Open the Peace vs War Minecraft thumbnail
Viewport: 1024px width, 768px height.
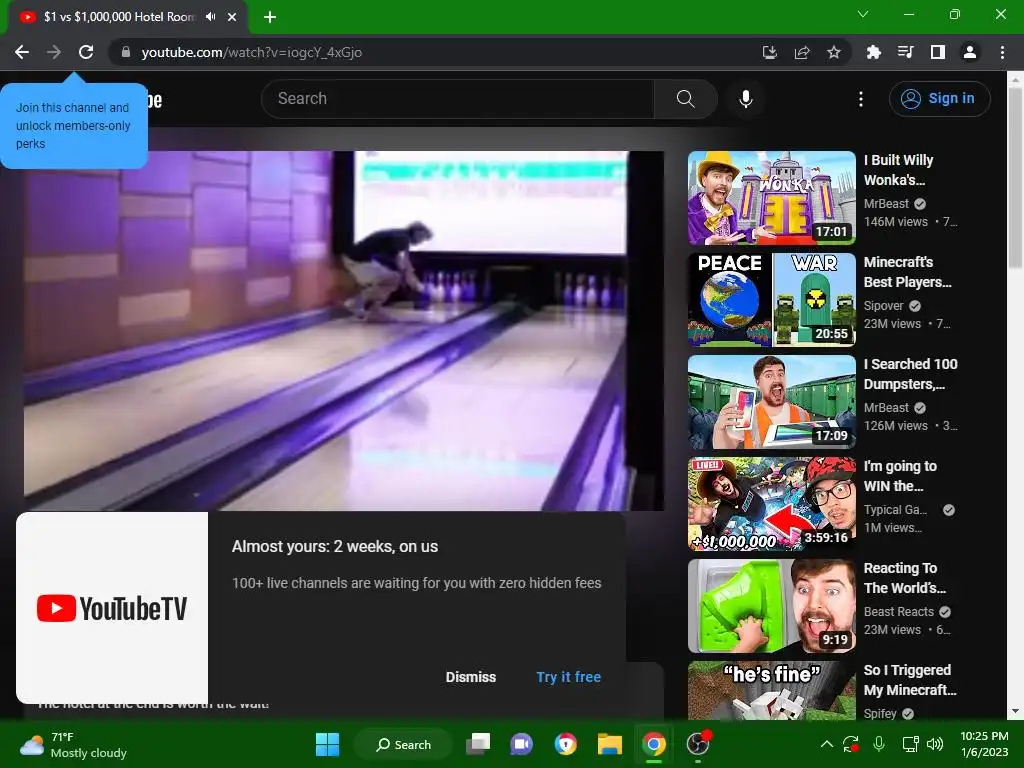(x=771, y=300)
